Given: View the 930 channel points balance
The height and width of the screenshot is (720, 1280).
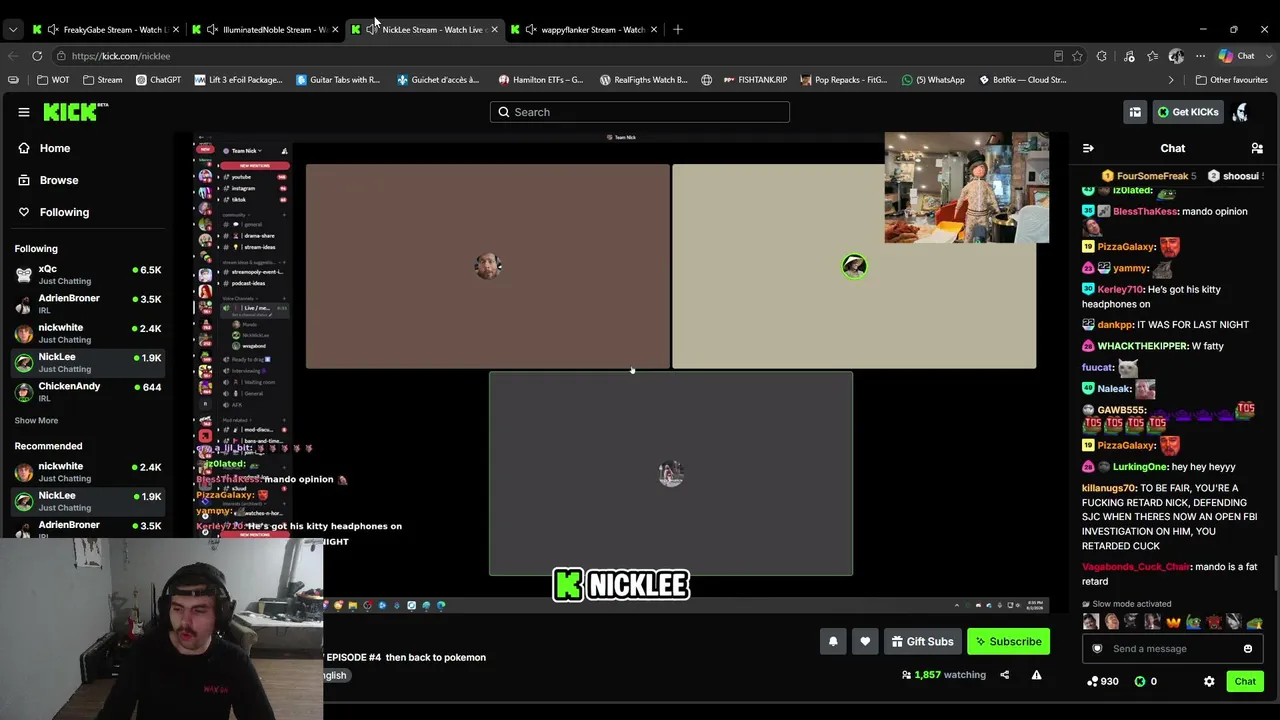Looking at the screenshot, I should click(x=1102, y=681).
